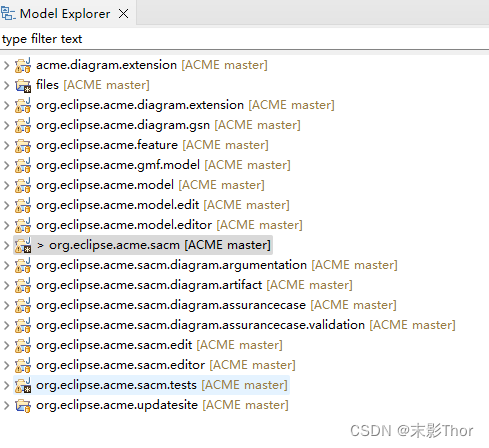The height and width of the screenshot is (448, 489).
Task: Expand org.eclipse.acme.model.edit tree node
Action: (6, 205)
